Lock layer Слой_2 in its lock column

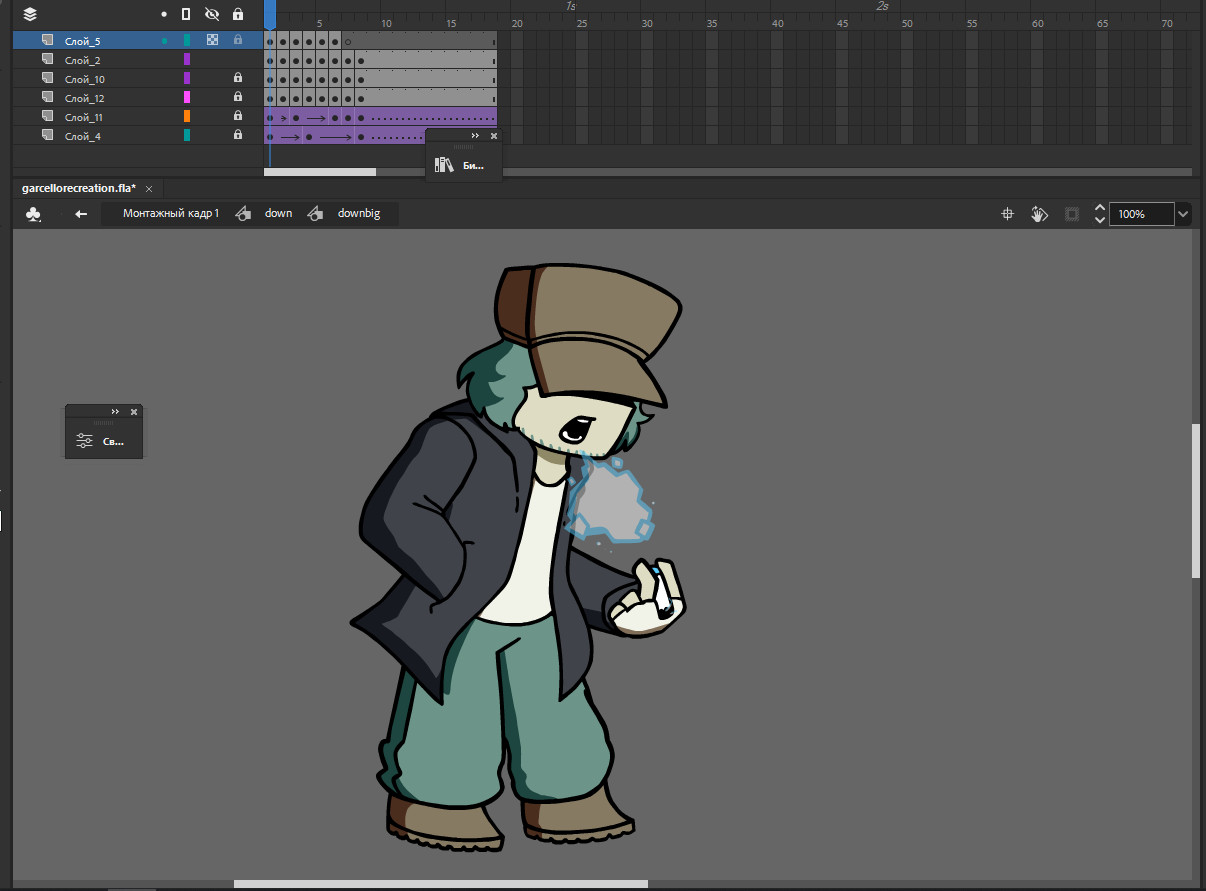[238, 59]
